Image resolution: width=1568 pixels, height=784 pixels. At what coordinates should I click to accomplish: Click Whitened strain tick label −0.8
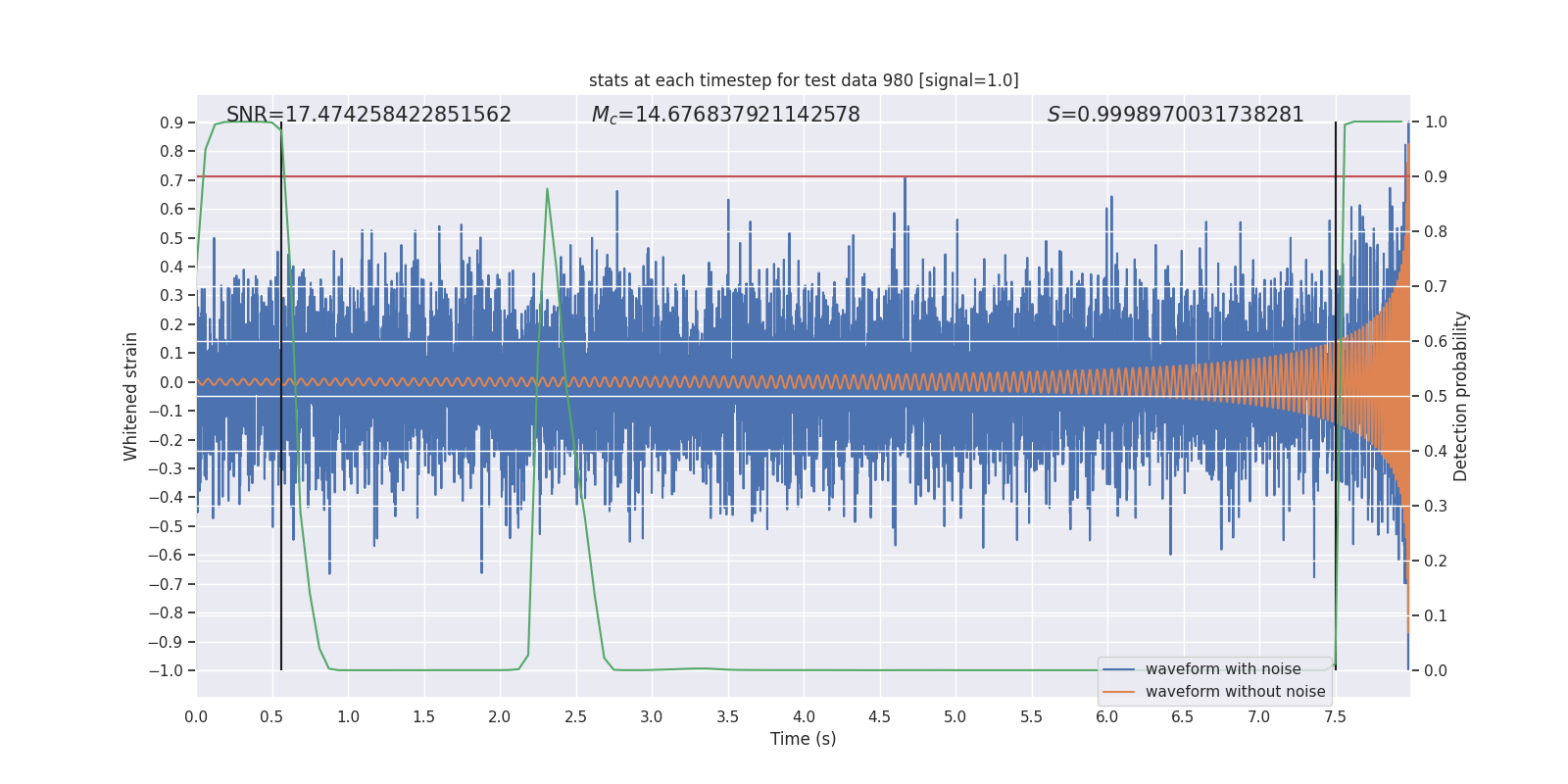pyautogui.click(x=166, y=612)
